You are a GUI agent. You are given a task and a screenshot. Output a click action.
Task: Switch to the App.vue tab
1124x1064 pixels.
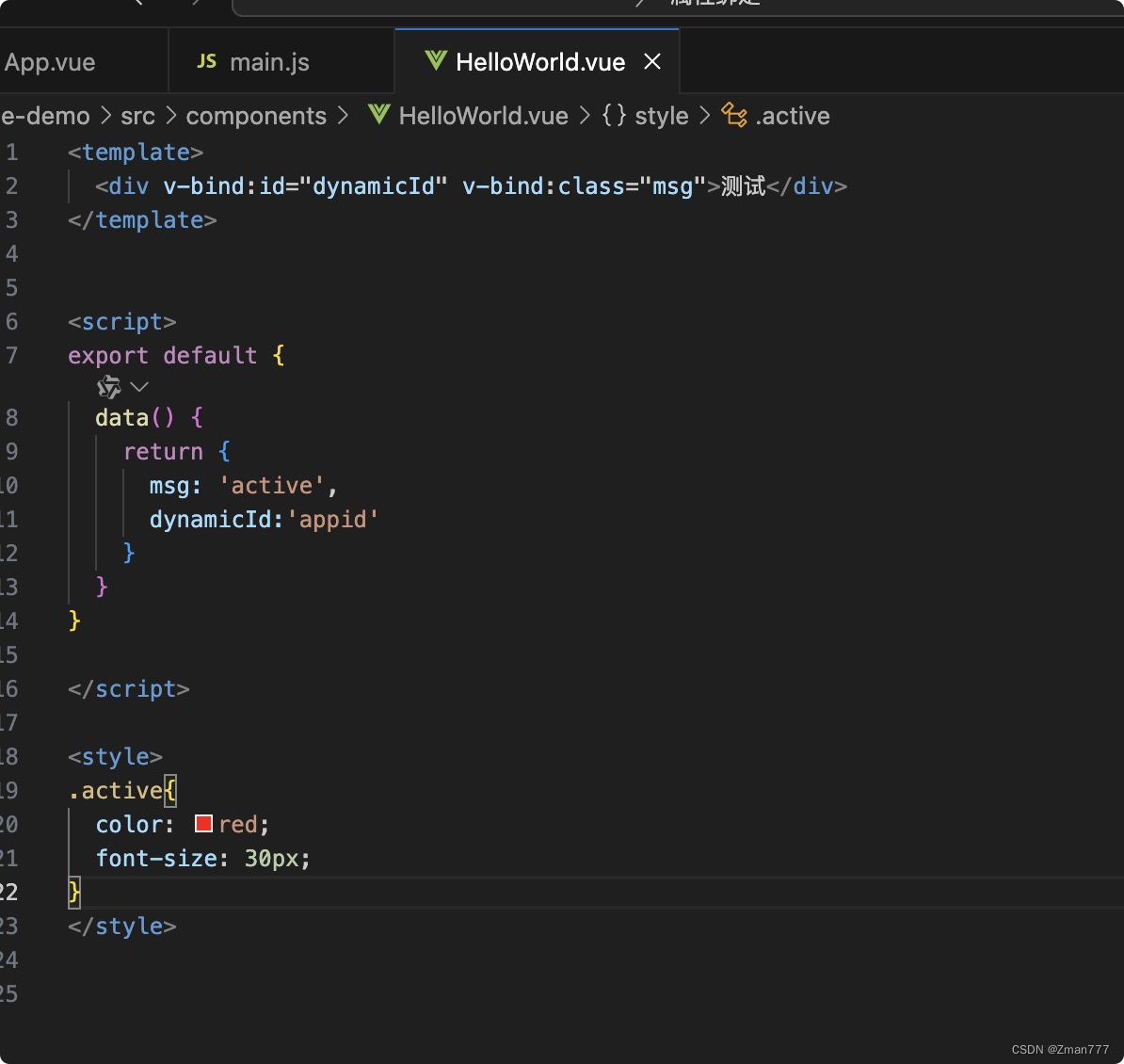(x=51, y=60)
